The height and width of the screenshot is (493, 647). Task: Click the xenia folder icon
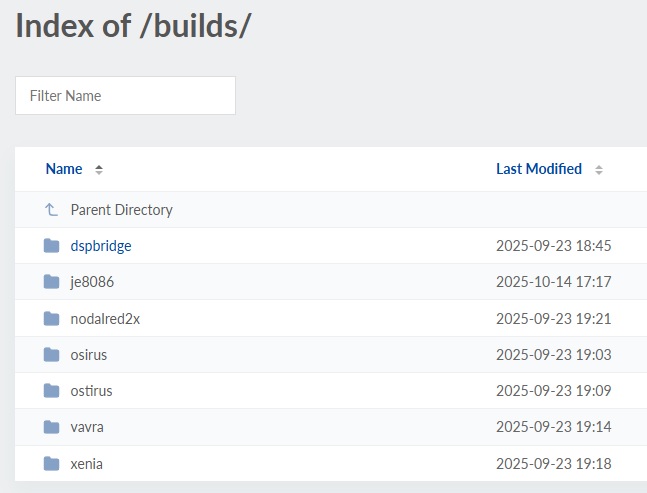pyautogui.click(x=52, y=464)
